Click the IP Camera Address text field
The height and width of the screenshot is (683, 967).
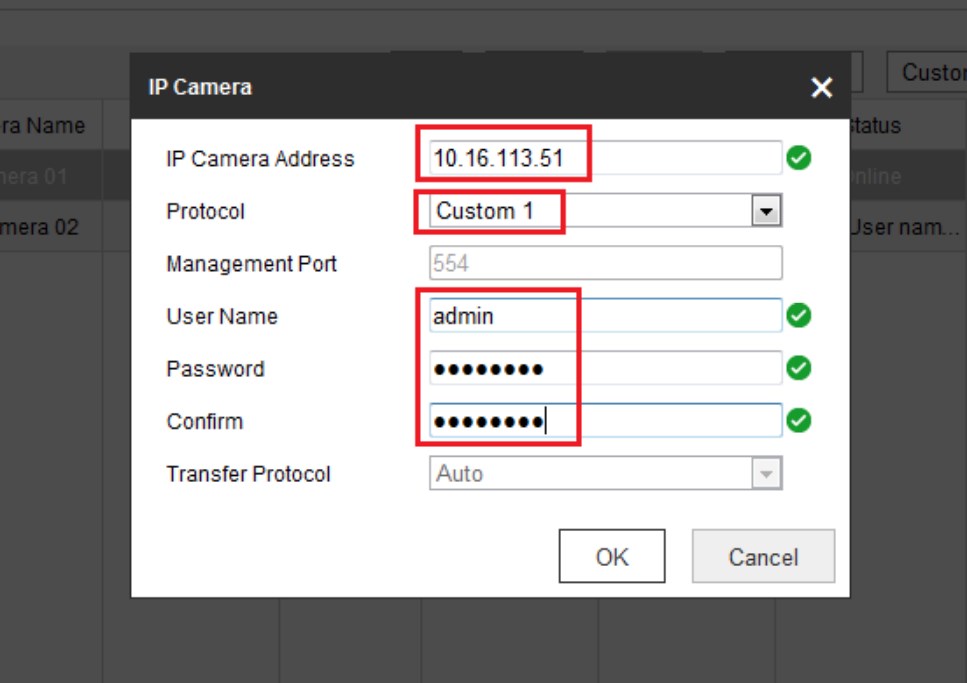604,158
